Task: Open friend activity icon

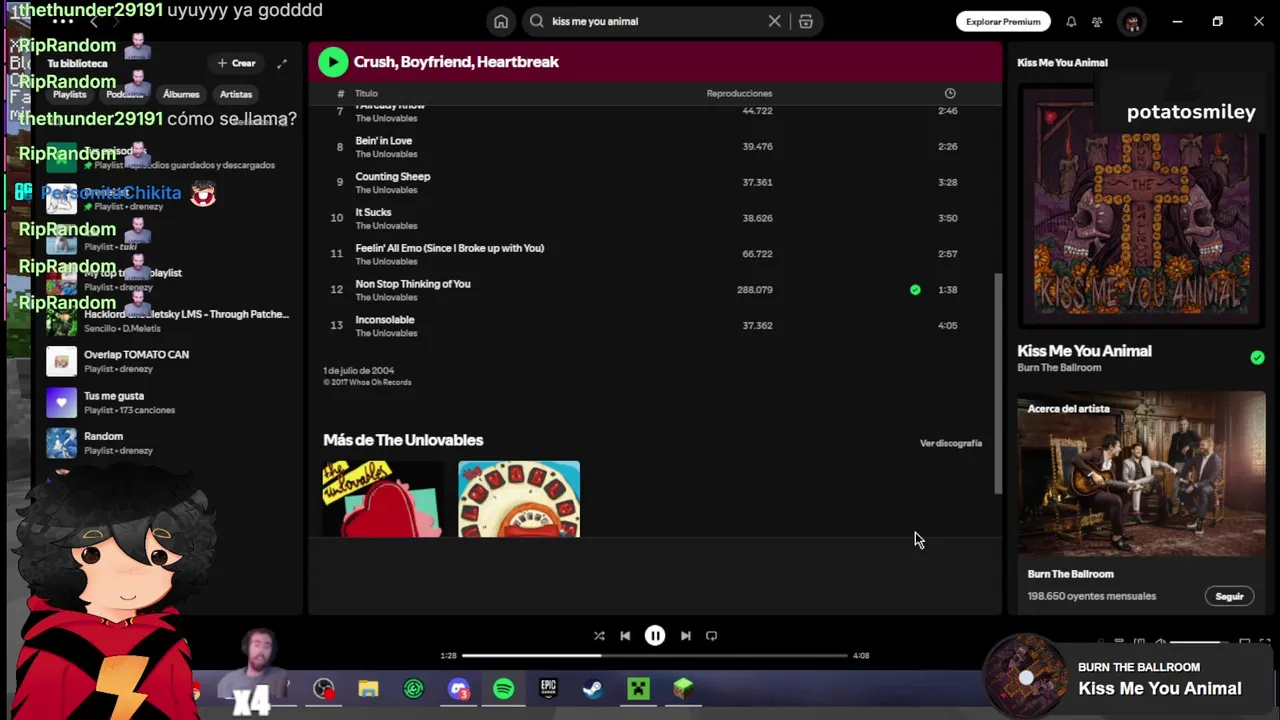Action: pyautogui.click(x=1098, y=21)
